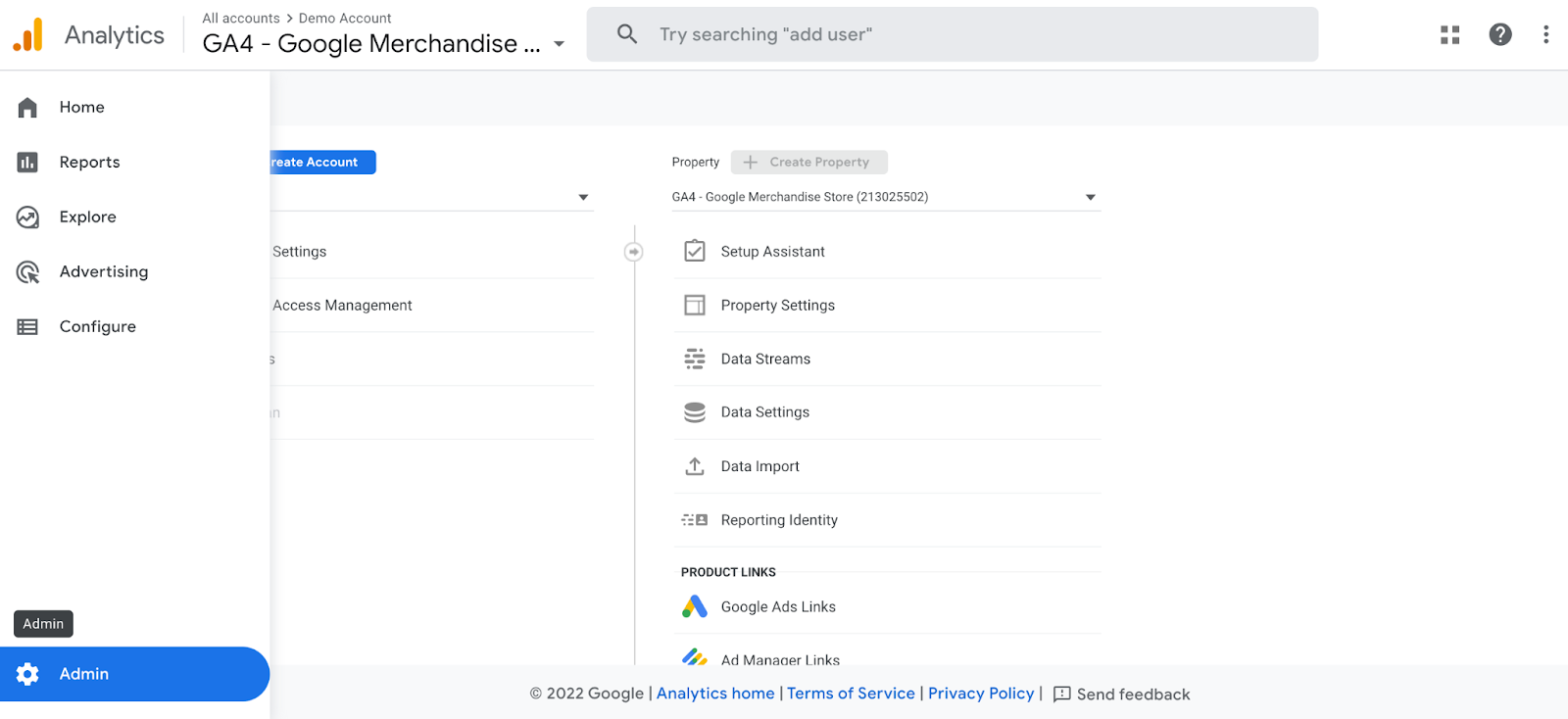Open the account selection dropdown arrow
1568x719 pixels.
point(583,198)
